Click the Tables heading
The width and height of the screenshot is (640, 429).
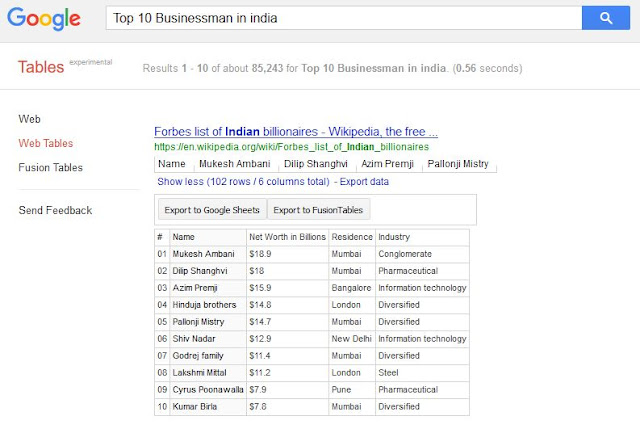click(41, 67)
